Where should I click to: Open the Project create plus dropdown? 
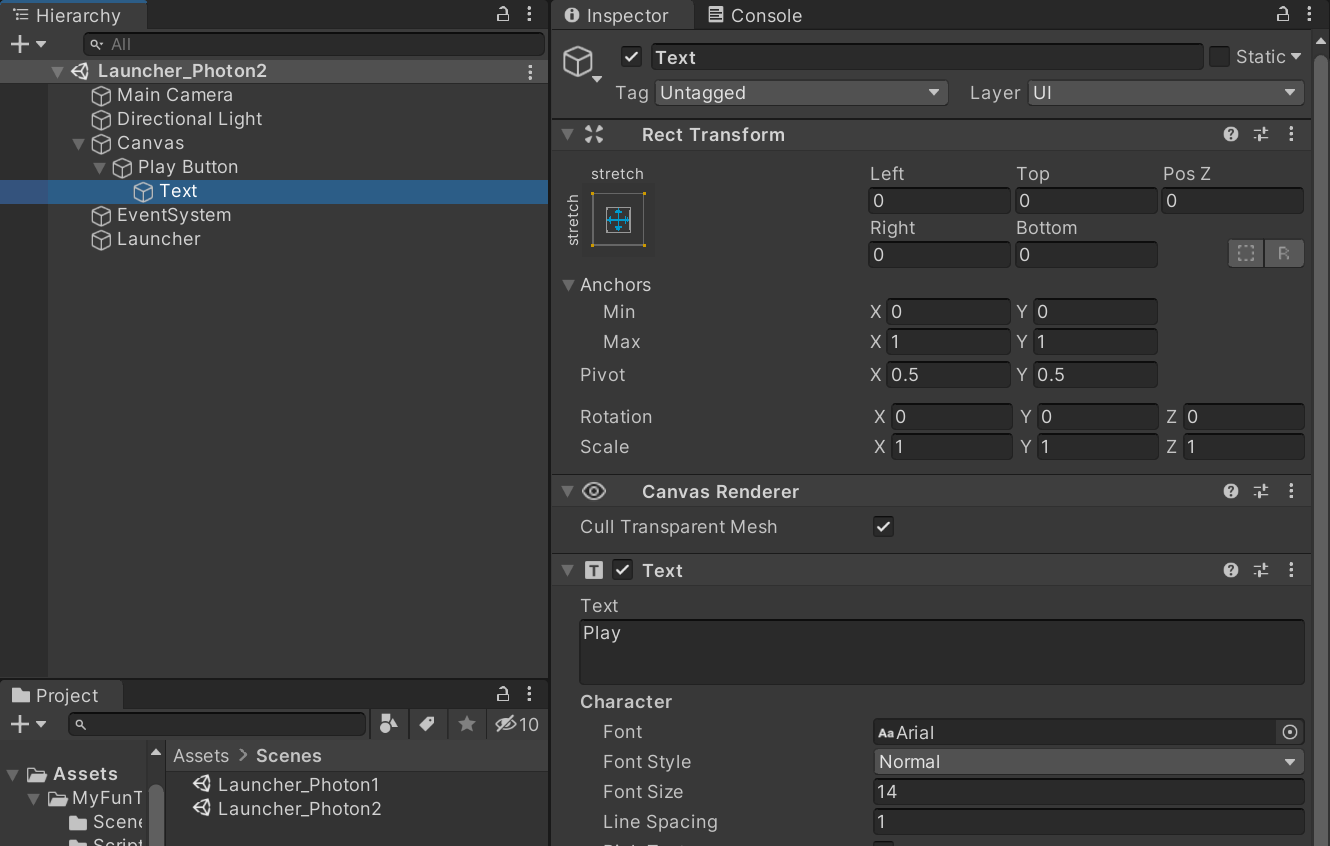pyautogui.click(x=28, y=724)
